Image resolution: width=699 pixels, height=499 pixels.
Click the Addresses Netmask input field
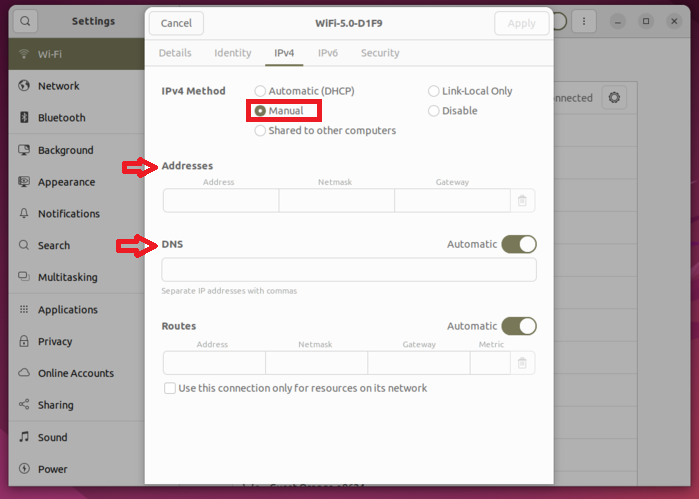[x=337, y=201]
